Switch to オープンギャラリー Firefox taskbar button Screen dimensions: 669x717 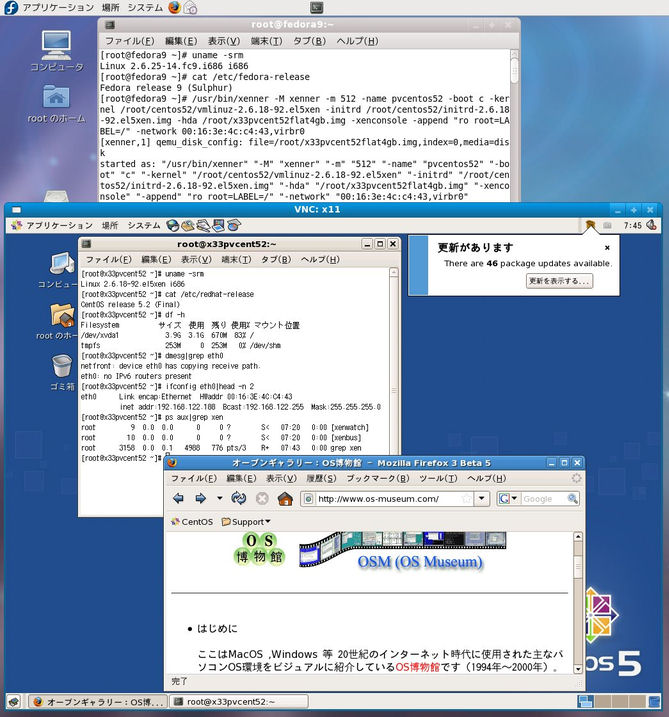click(98, 701)
